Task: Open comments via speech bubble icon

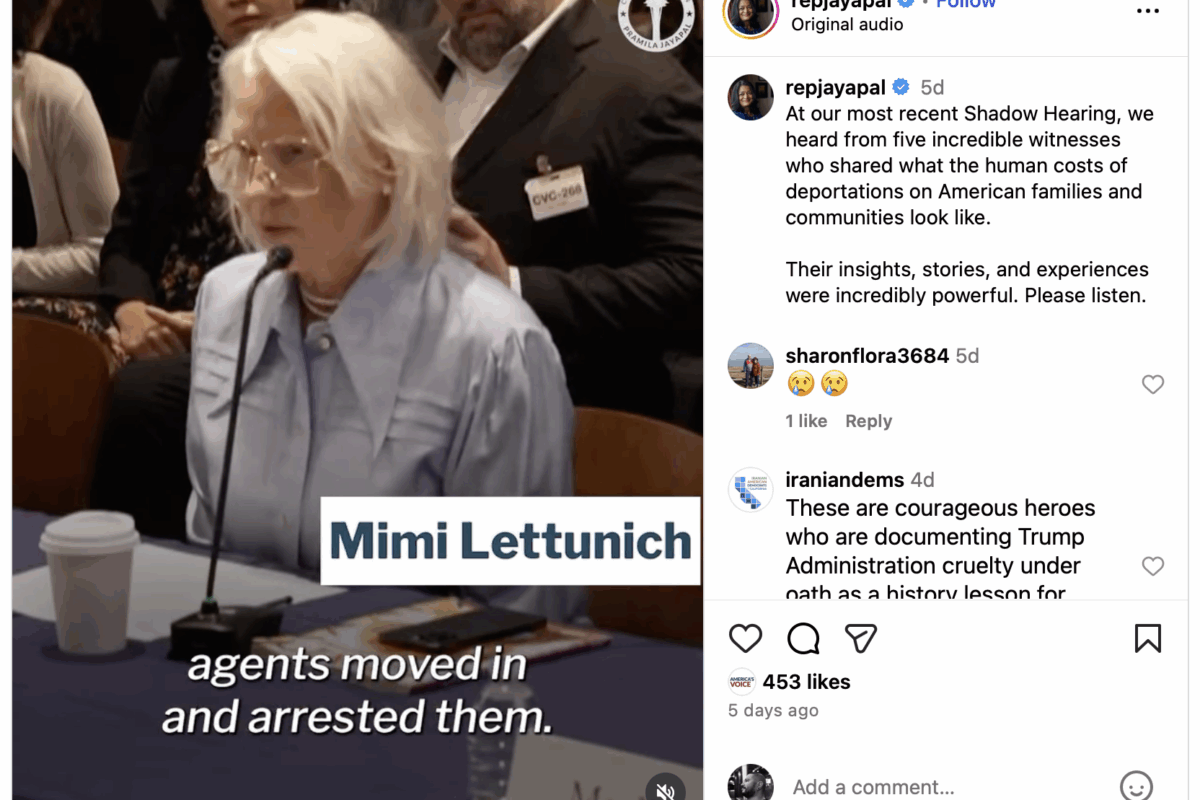Action: pos(803,638)
